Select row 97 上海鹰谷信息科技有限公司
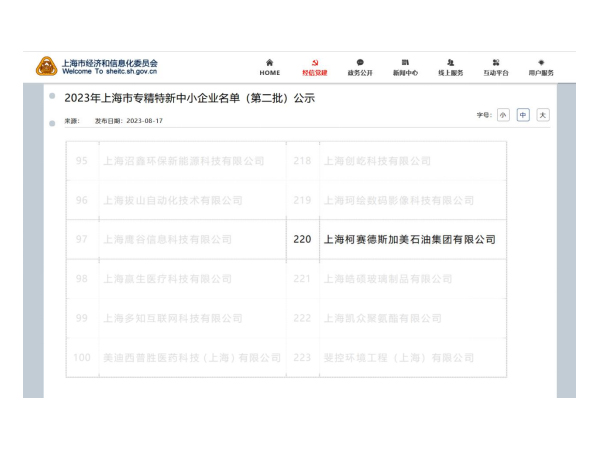The image size is (600, 450). click(168, 240)
